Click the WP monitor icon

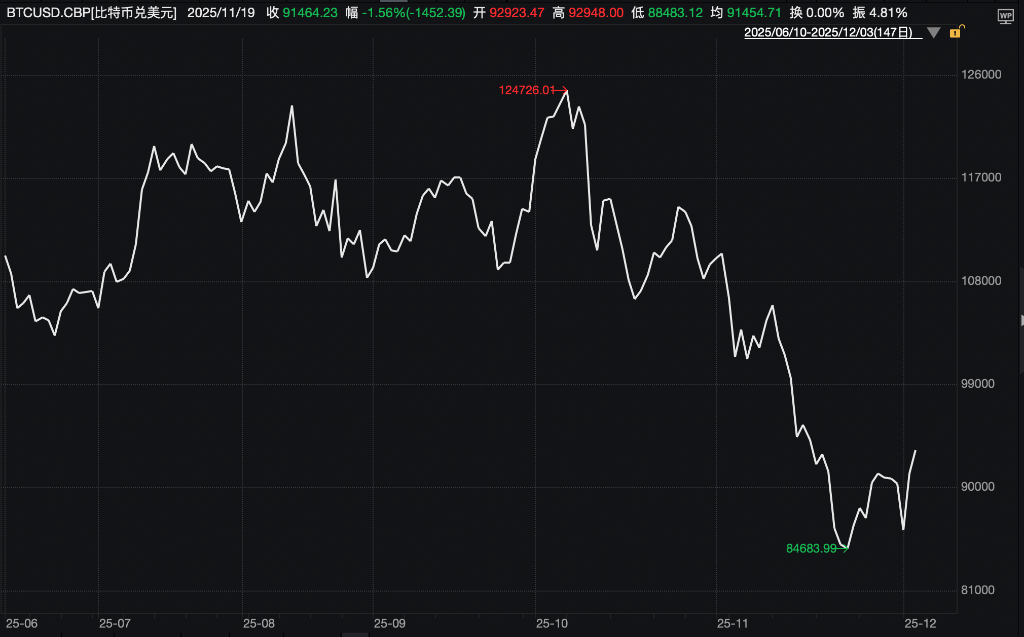[1005, 17]
